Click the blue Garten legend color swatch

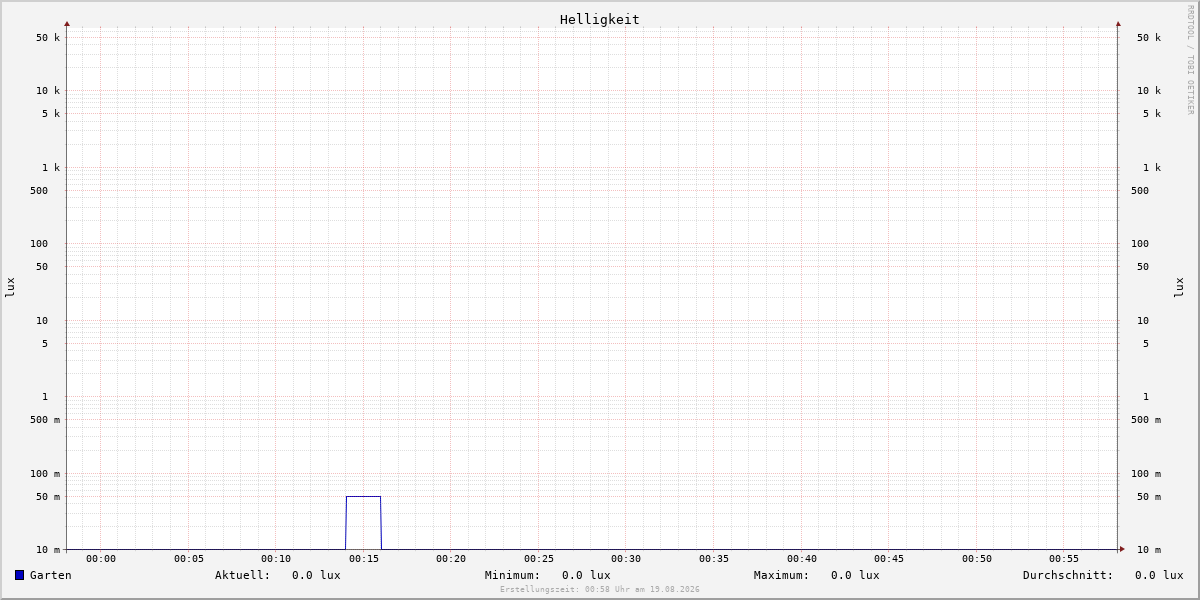click(19, 575)
